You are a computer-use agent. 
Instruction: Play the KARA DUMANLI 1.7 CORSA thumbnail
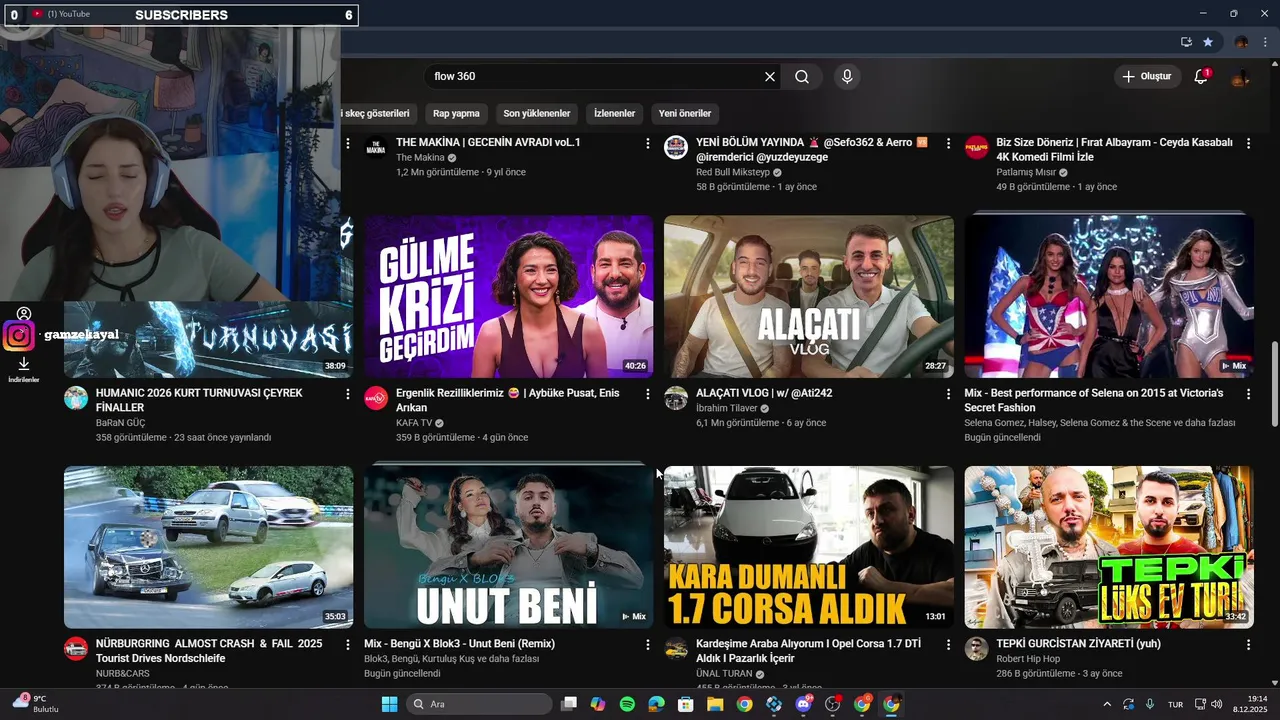[x=808, y=547]
